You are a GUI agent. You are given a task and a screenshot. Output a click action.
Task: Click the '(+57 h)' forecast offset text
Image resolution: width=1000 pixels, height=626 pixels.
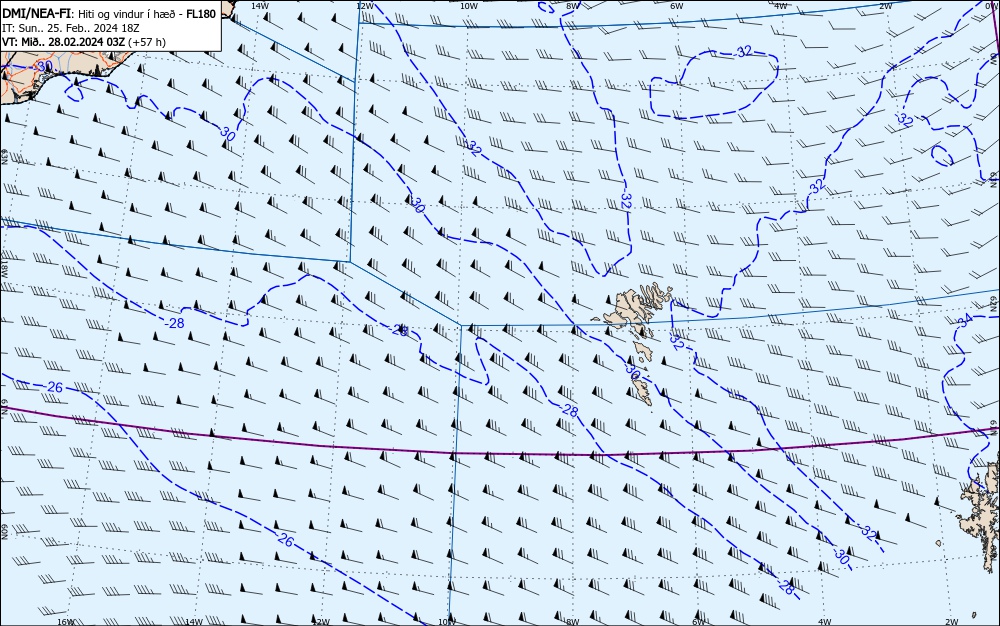tap(147, 42)
